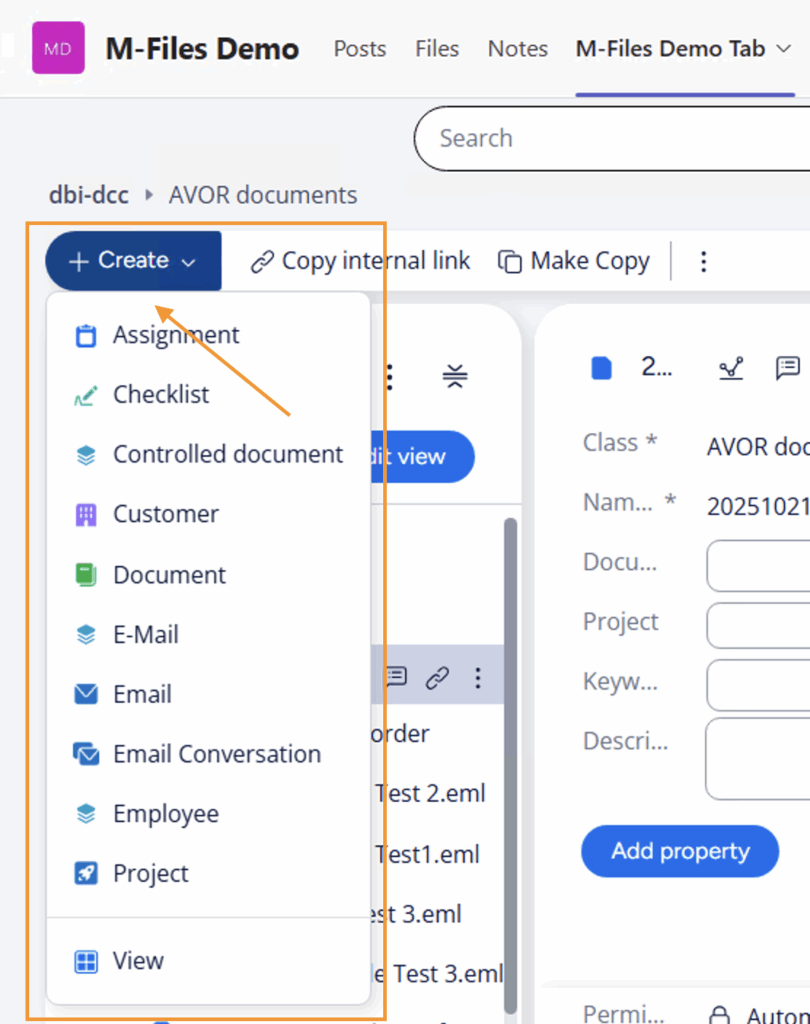Click the Customer building icon
The height and width of the screenshot is (1024, 810).
(x=86, y=515)
